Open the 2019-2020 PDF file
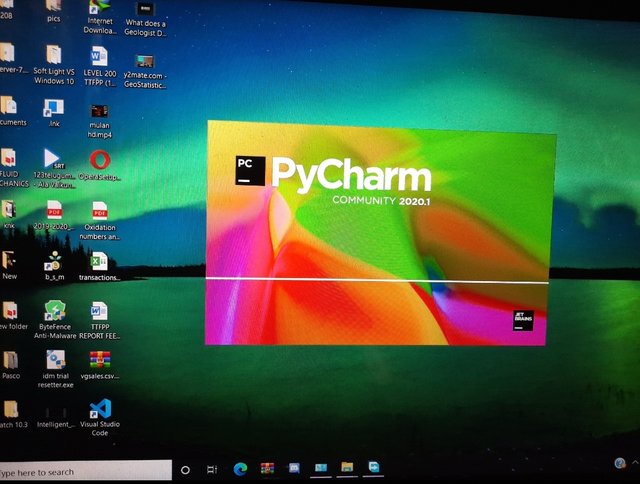640x484 pixels. coord(54,215)
